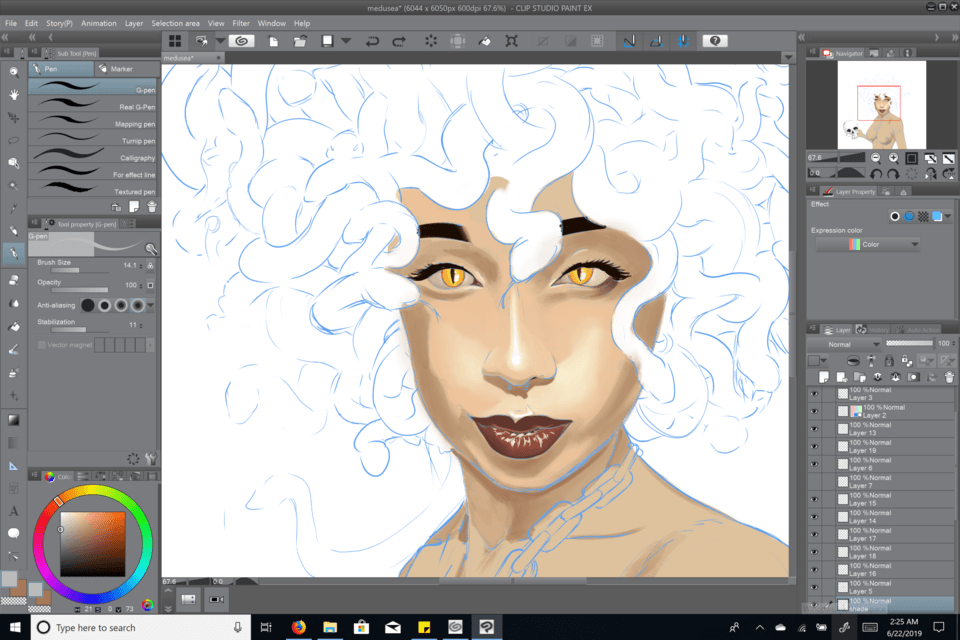This screenshot has height=640, width=960.
Task: Hide Layer 3 using its eye icon
Action: coord(814,394)
